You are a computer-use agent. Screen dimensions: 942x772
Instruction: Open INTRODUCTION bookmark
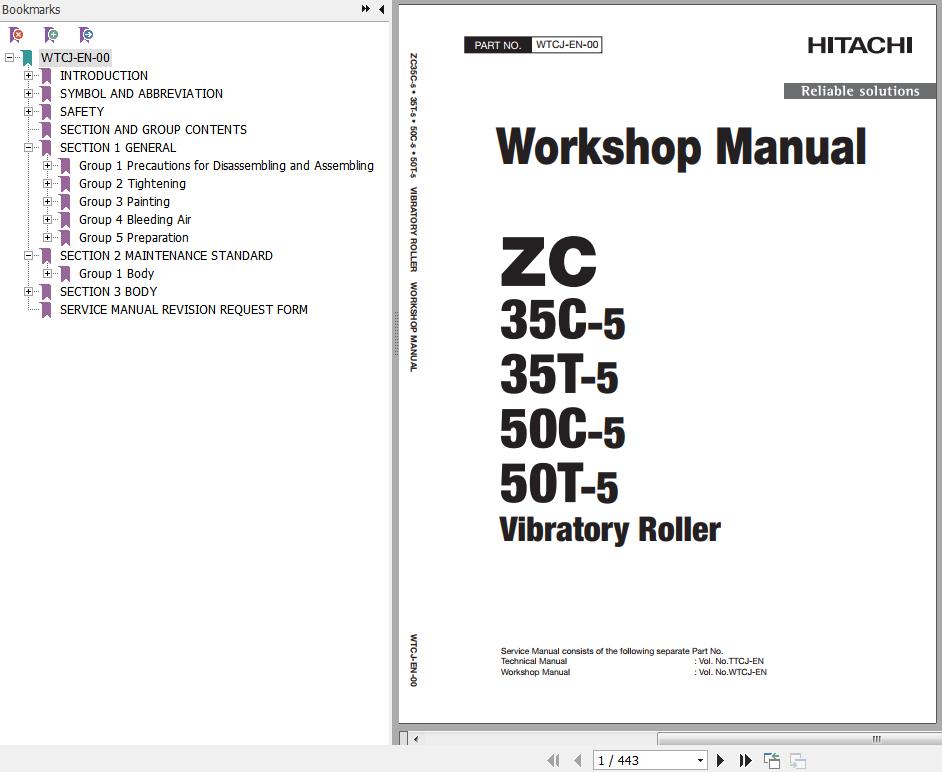[104, 76]
